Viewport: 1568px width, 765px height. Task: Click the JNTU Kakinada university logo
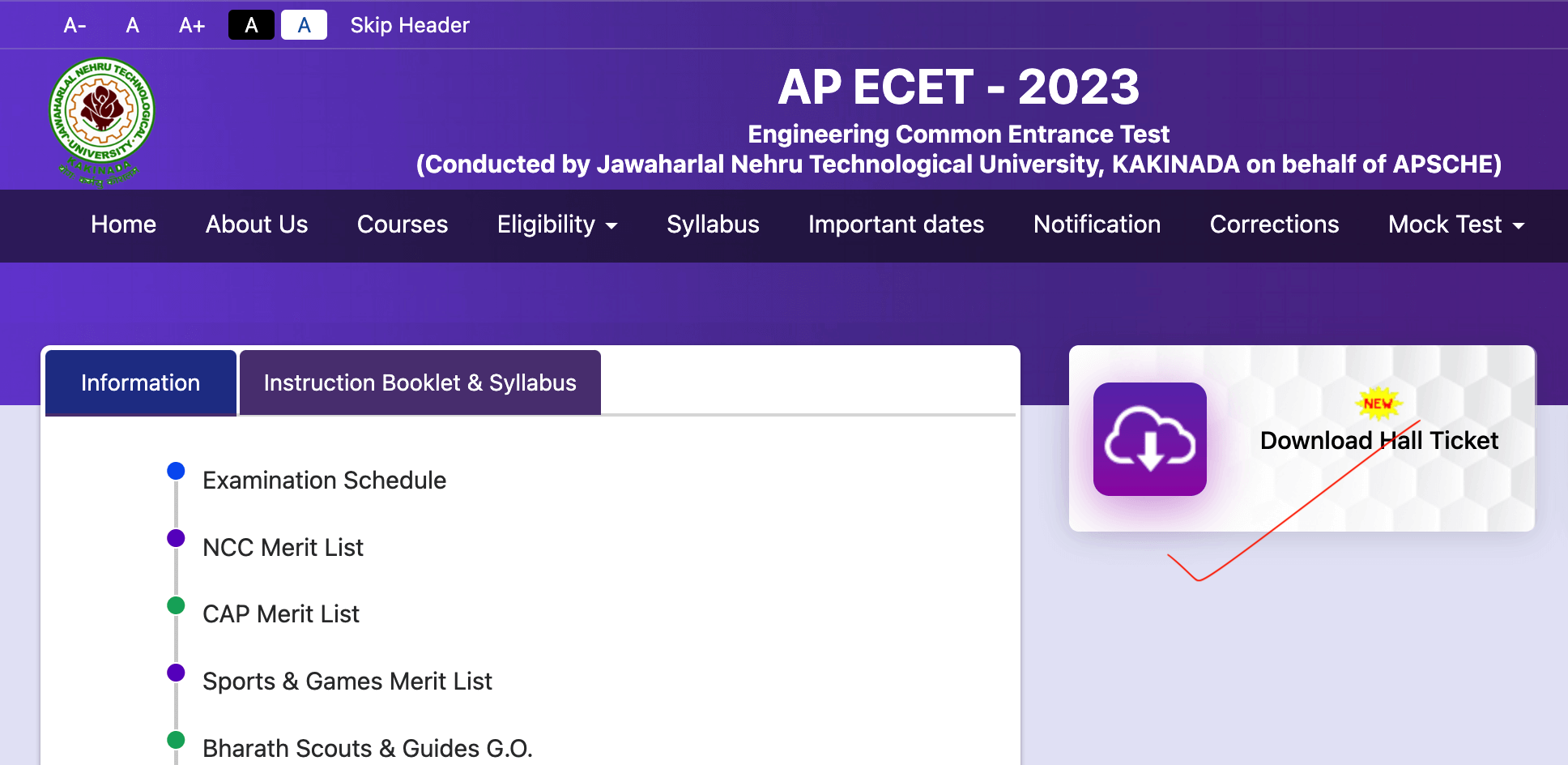[x=101, y=122]
